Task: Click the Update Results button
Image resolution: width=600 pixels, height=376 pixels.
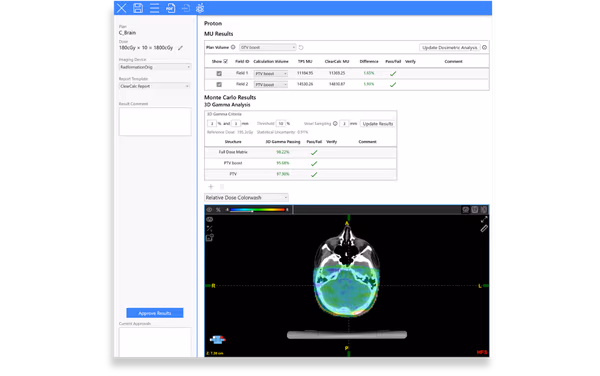Action: pos(378,124)
